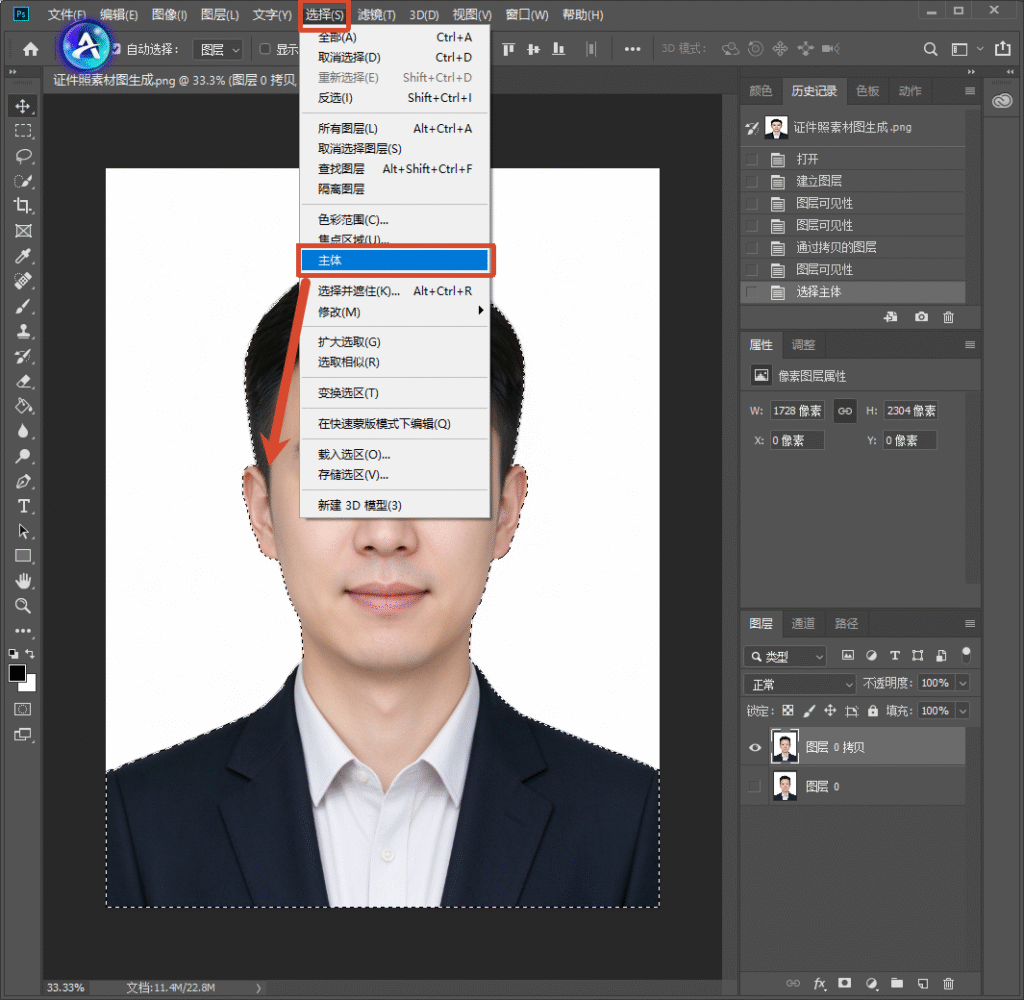
Task: Select the Hand tool
Action: tap(23, 581)
